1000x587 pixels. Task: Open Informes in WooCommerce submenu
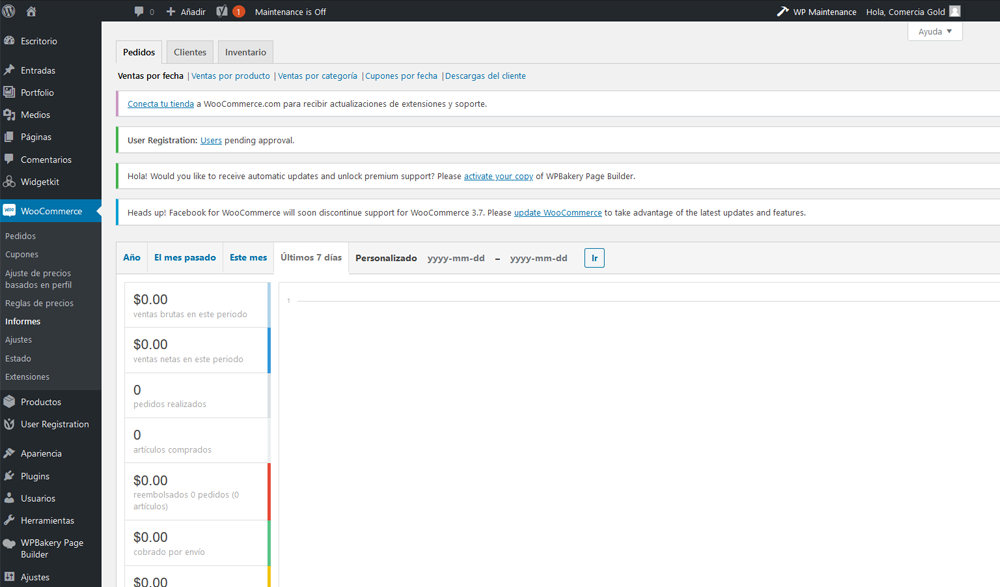pos(22,322)
